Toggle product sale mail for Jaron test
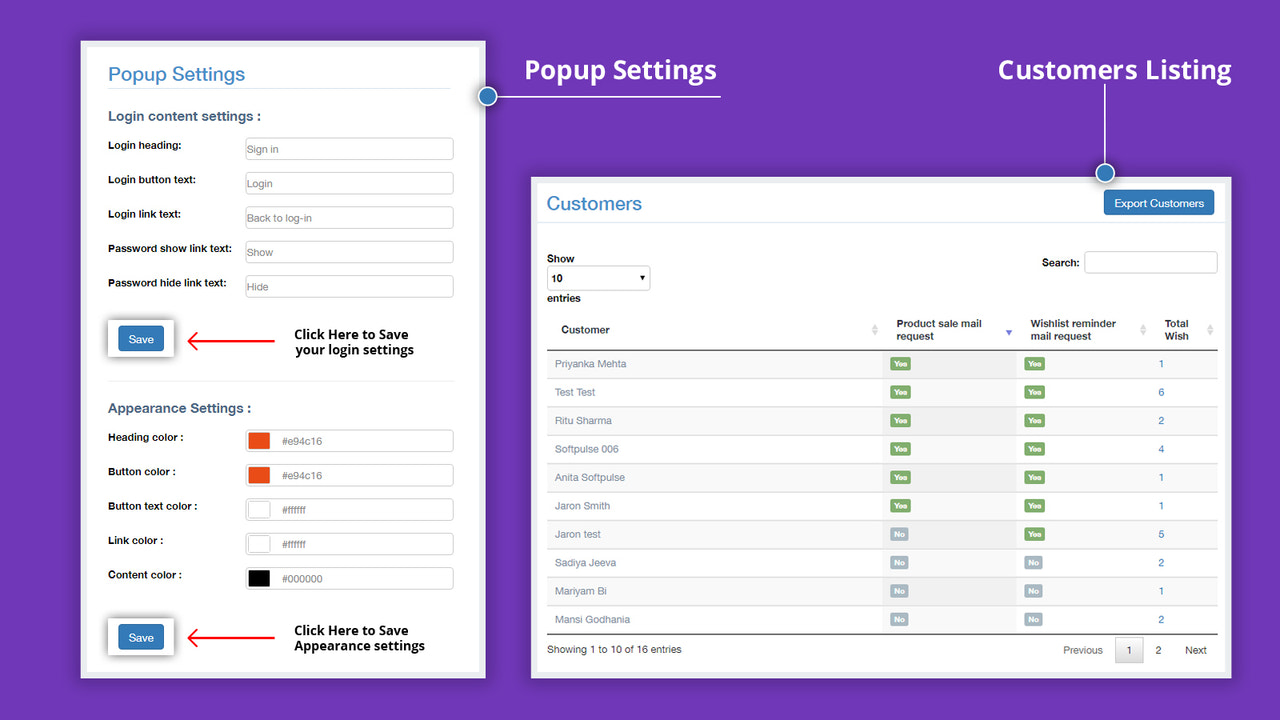The height and width of the screenshot is (720, 1280). [x=900, y=534]
